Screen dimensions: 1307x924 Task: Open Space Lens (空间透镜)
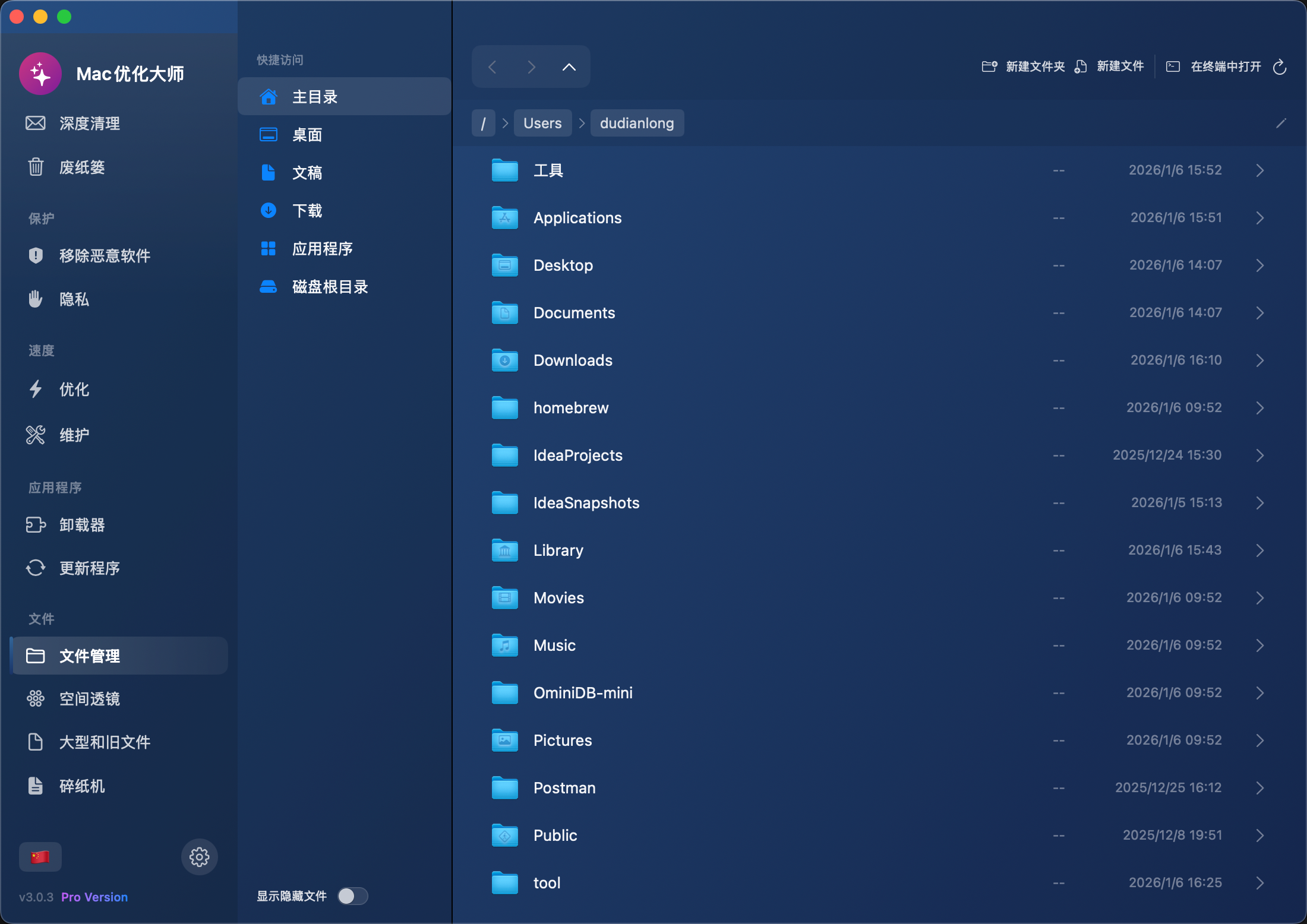pyautogui.click(x=89, y=699)
